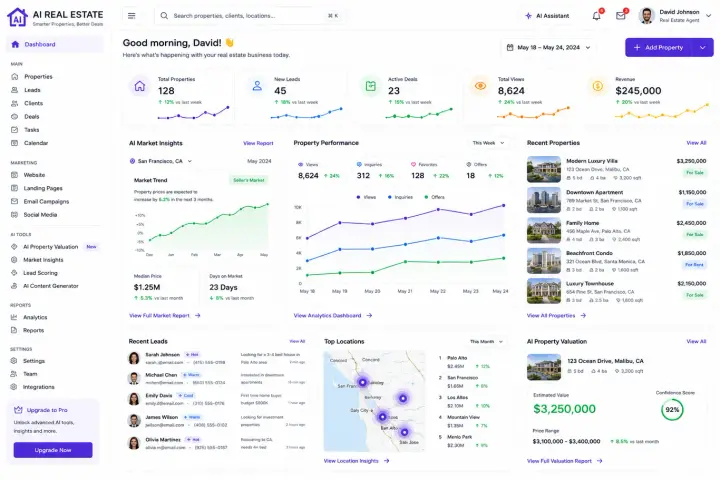The image size is (720, 480).
Task: Click View All in Recent Leads
Action: 297,341
